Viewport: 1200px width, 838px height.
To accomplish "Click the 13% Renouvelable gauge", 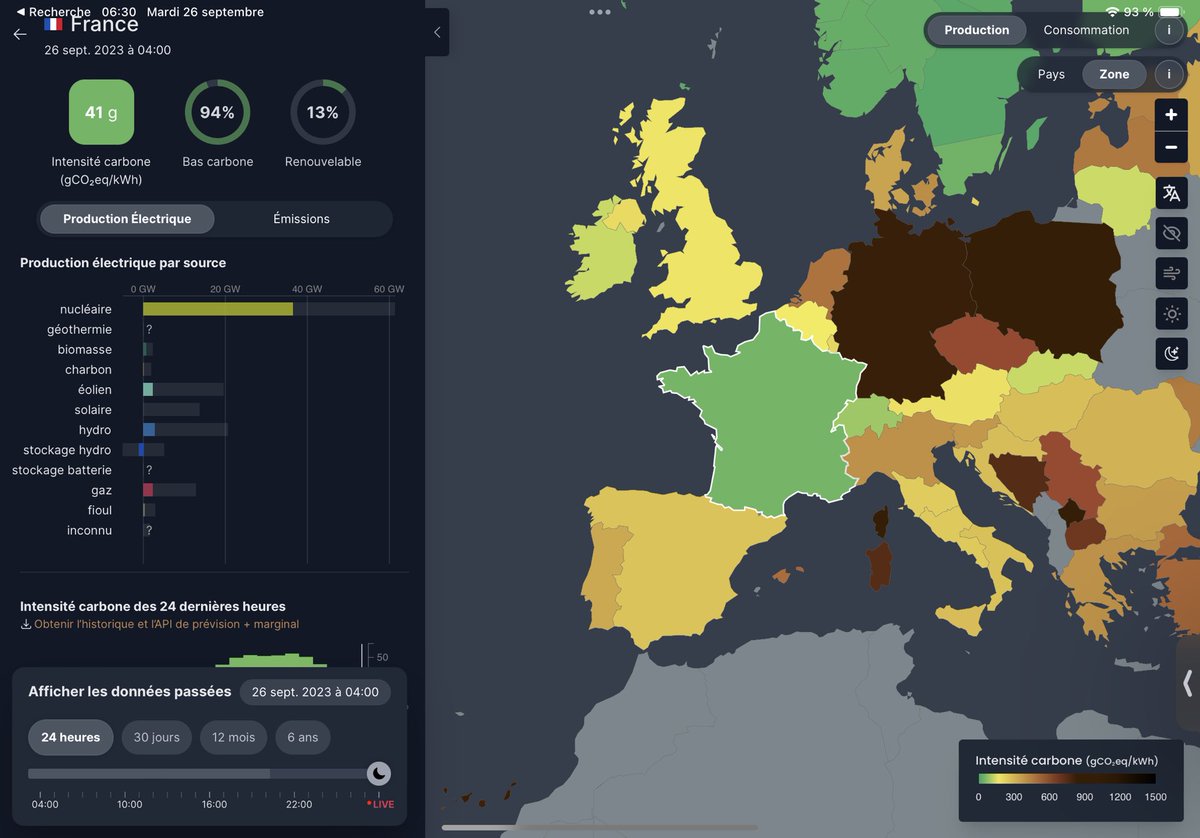I will click(323, 112).
